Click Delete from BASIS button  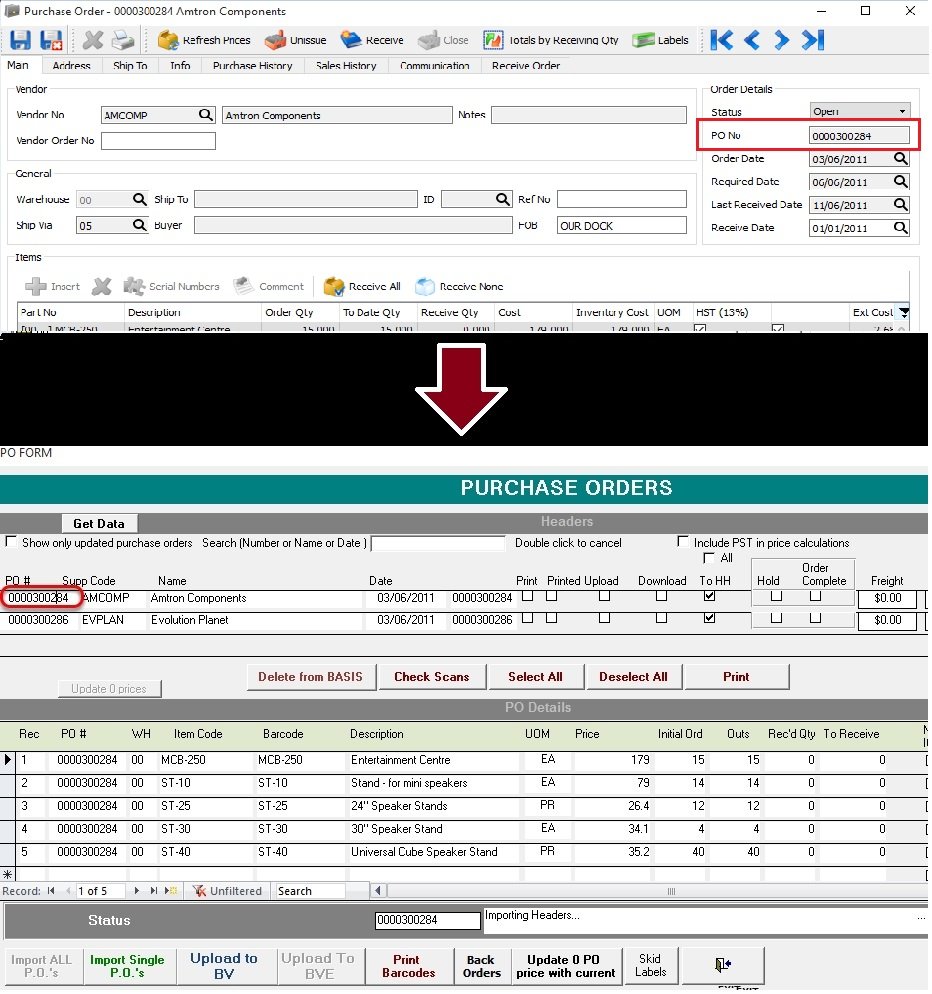311,678
